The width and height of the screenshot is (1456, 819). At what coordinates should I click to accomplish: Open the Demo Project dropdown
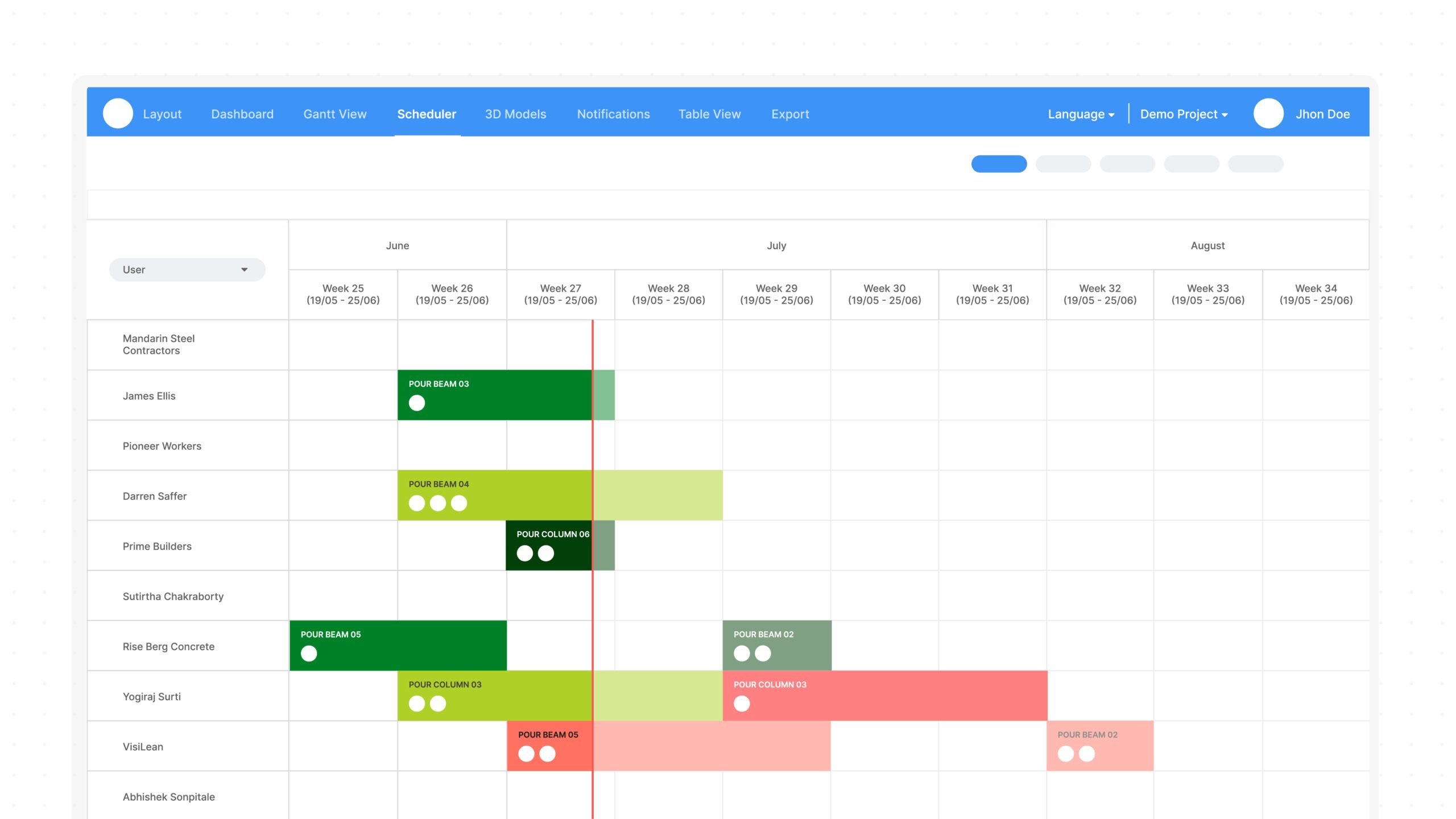click(x=1183, y=114)
